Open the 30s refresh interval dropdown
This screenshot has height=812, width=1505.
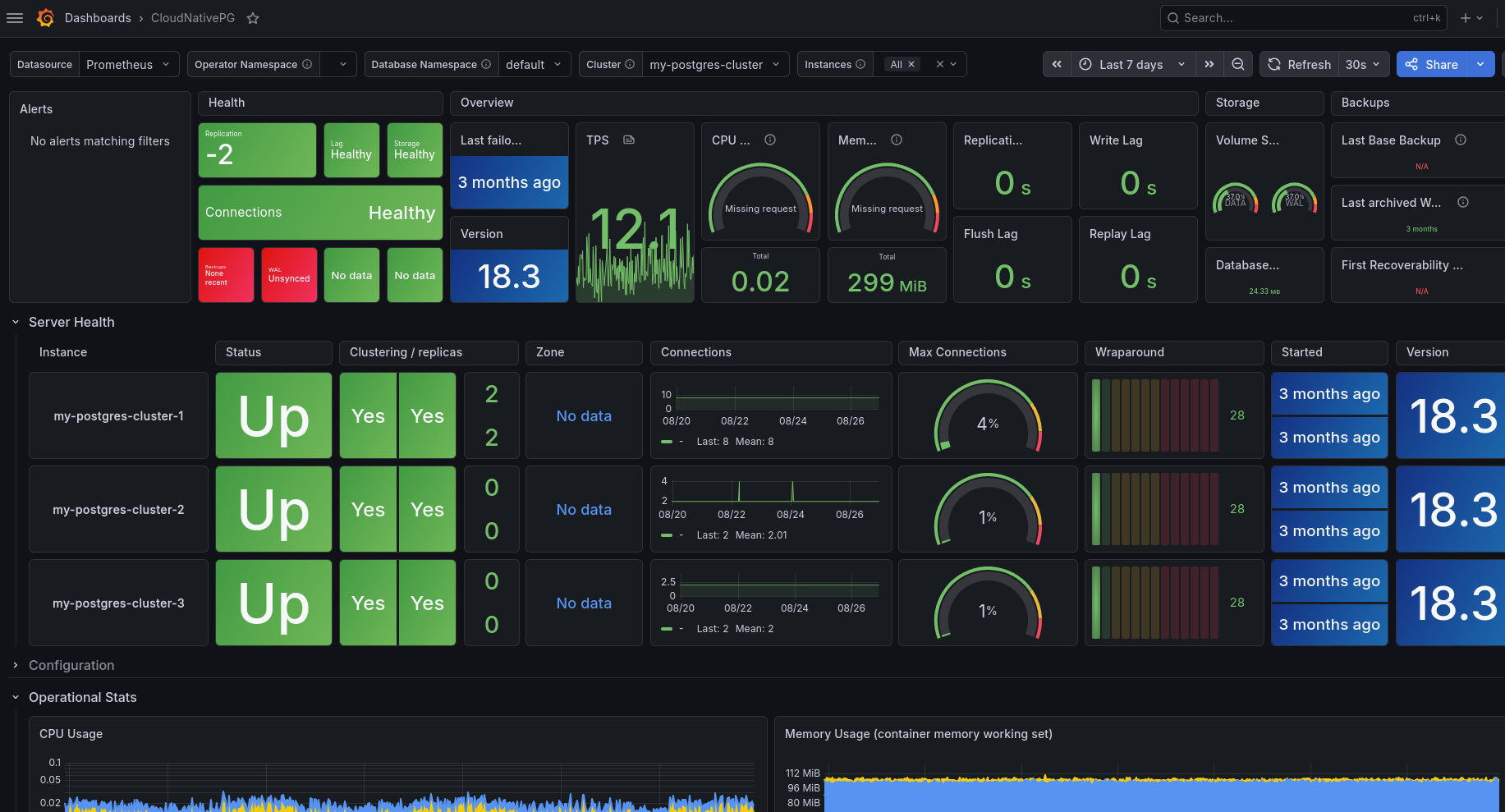click(x=1363, y=64)
